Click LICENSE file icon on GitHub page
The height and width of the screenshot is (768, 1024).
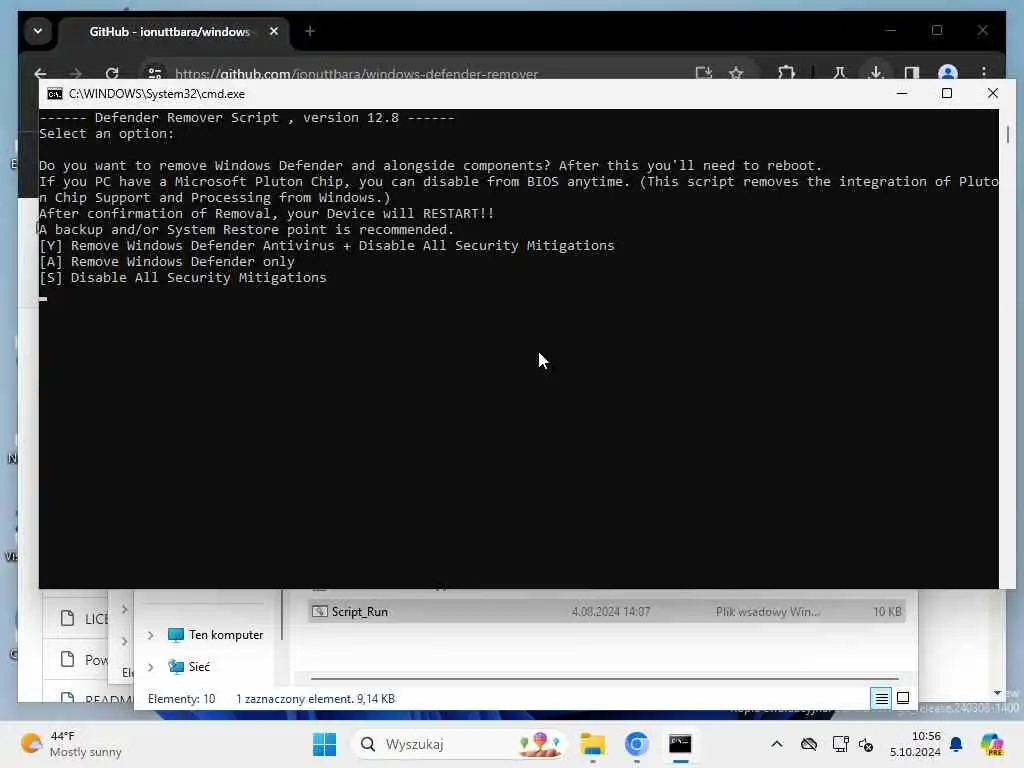[67, 618]
